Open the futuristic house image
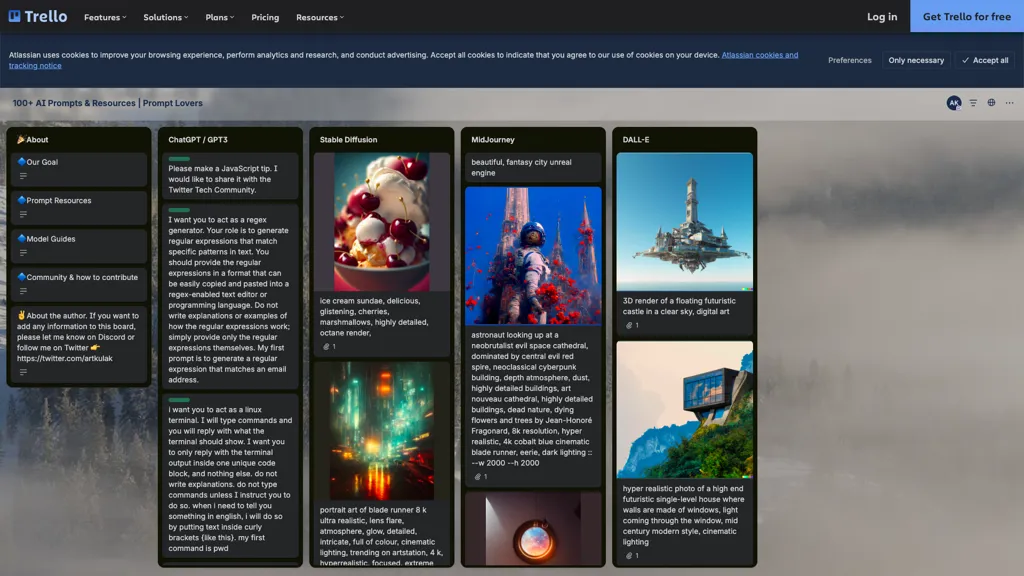Image resolution: width=1024 pixels, height=576 pixels. click(x=684, y=409)
